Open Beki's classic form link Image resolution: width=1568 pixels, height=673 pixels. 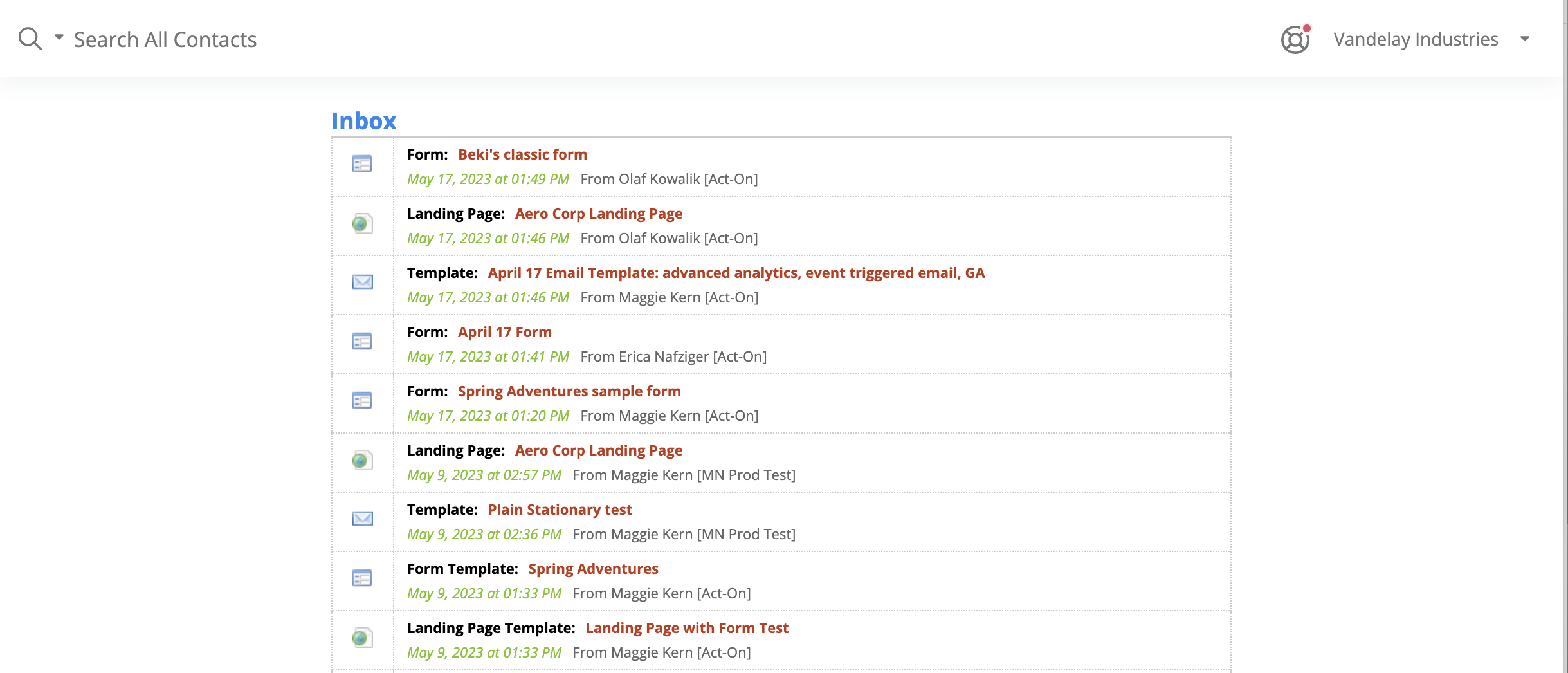pos(522,154)
